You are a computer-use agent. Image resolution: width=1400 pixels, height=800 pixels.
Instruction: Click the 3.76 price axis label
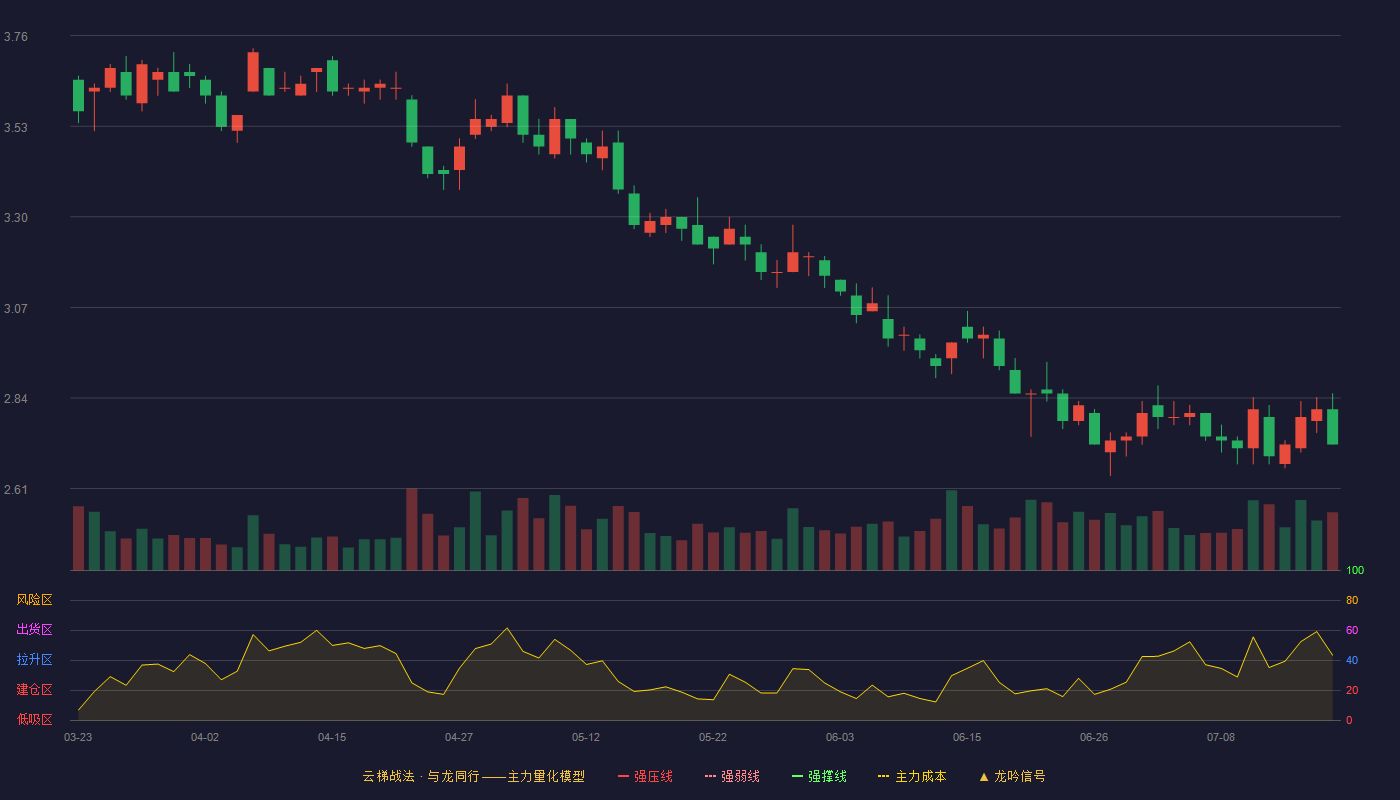pos(16,37)
